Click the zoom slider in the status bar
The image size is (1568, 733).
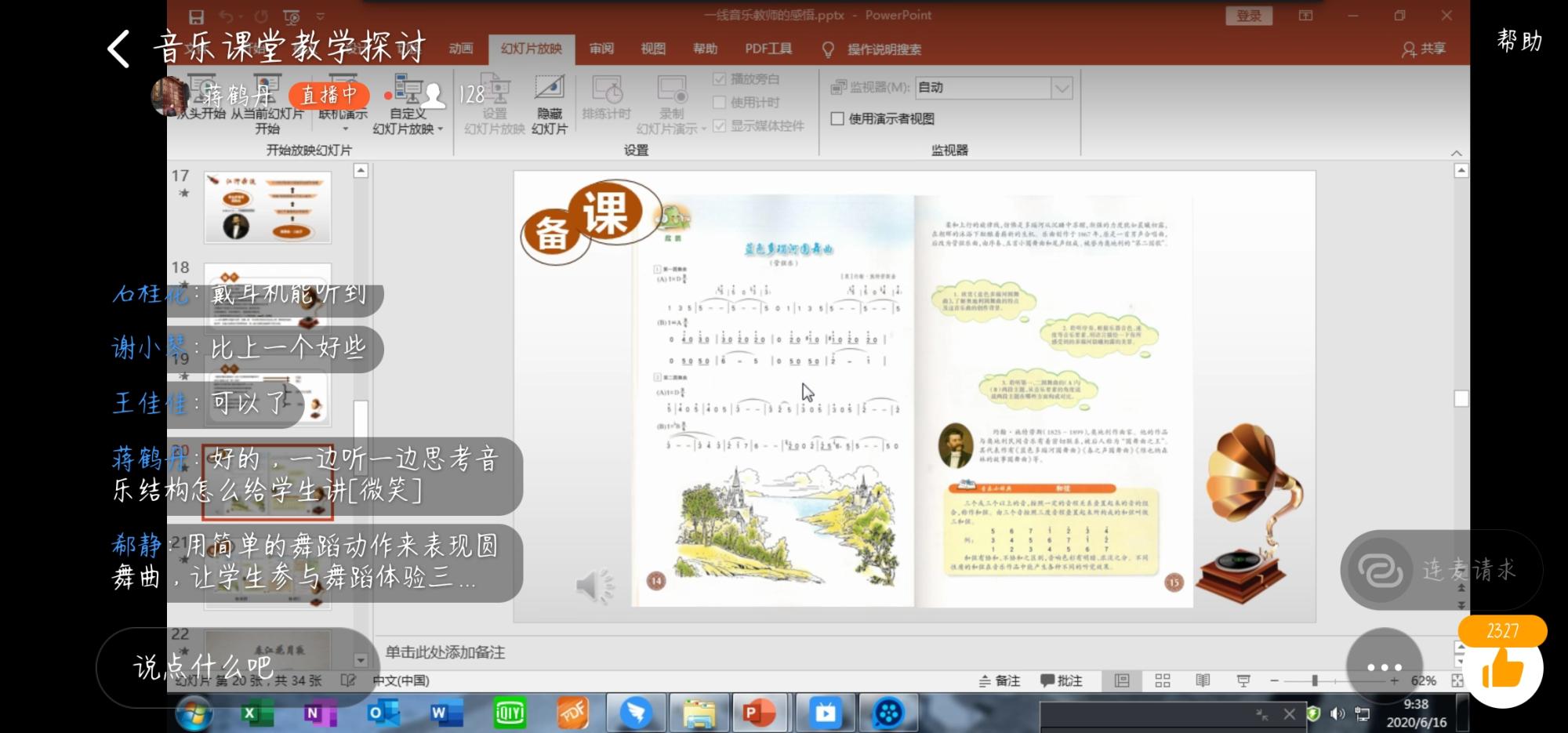(x=1315, y=680)
